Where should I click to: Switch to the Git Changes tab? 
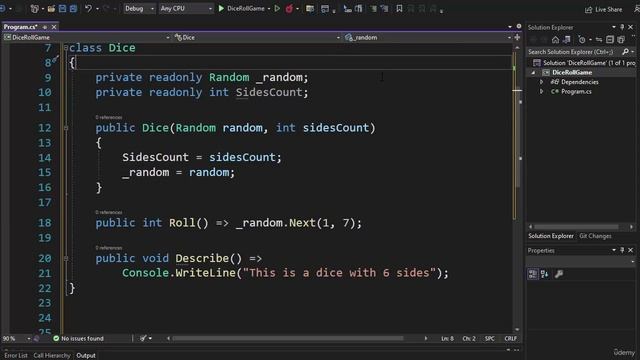595,236
